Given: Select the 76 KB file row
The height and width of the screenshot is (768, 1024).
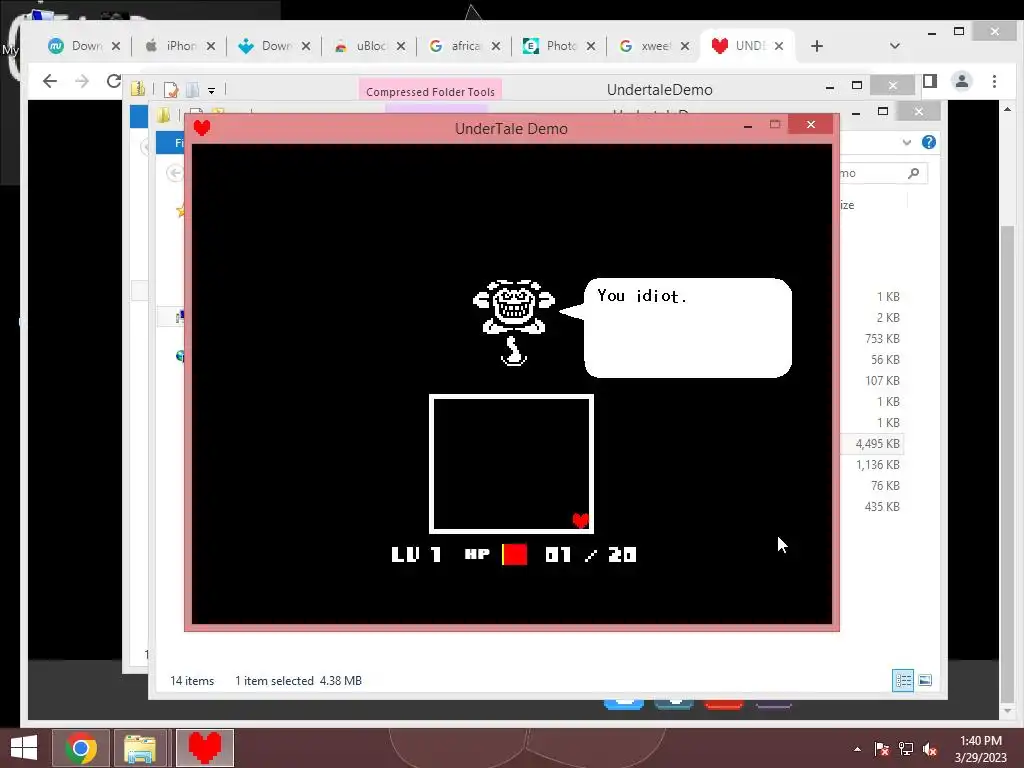Looking at the screenshot, I should click(x=871, y=485).
